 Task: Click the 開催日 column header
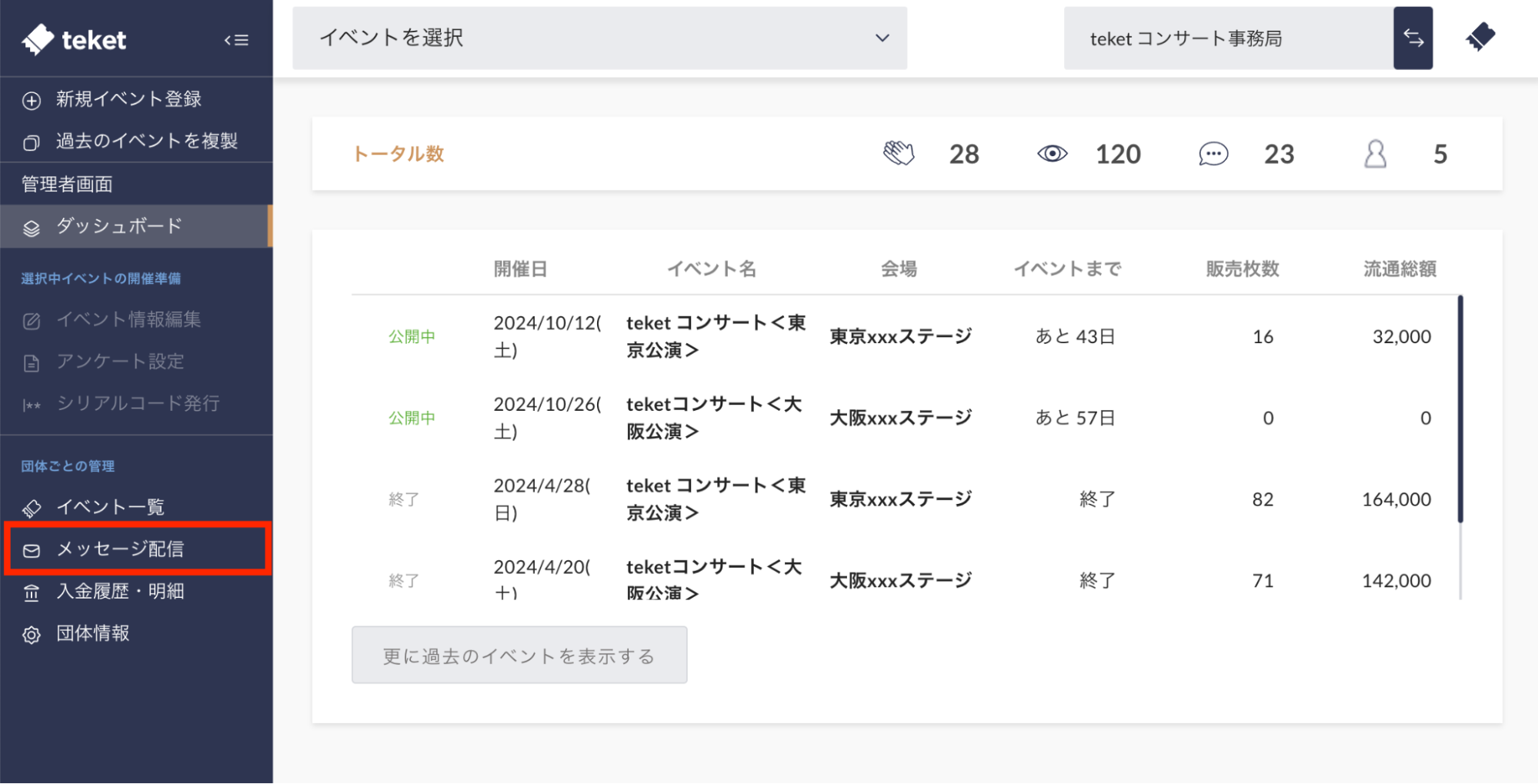pos(520,269)
